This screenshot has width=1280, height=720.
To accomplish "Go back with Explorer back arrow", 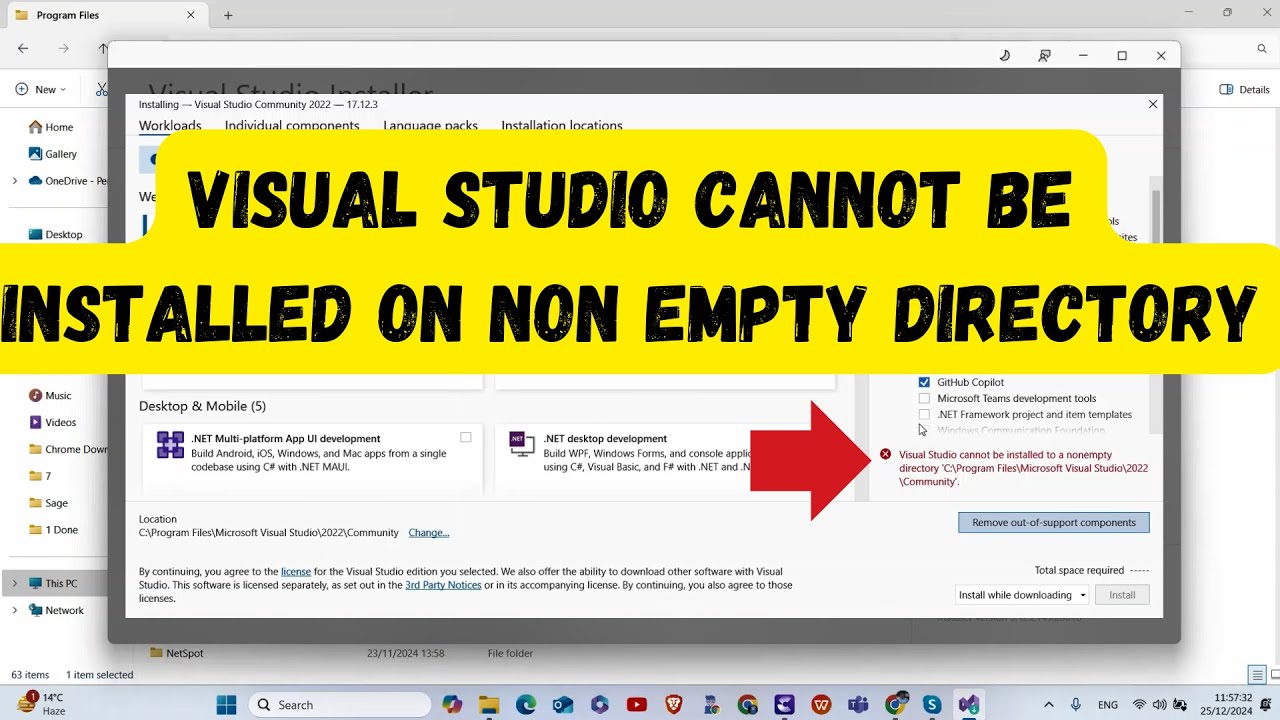I will click(23, 48).
